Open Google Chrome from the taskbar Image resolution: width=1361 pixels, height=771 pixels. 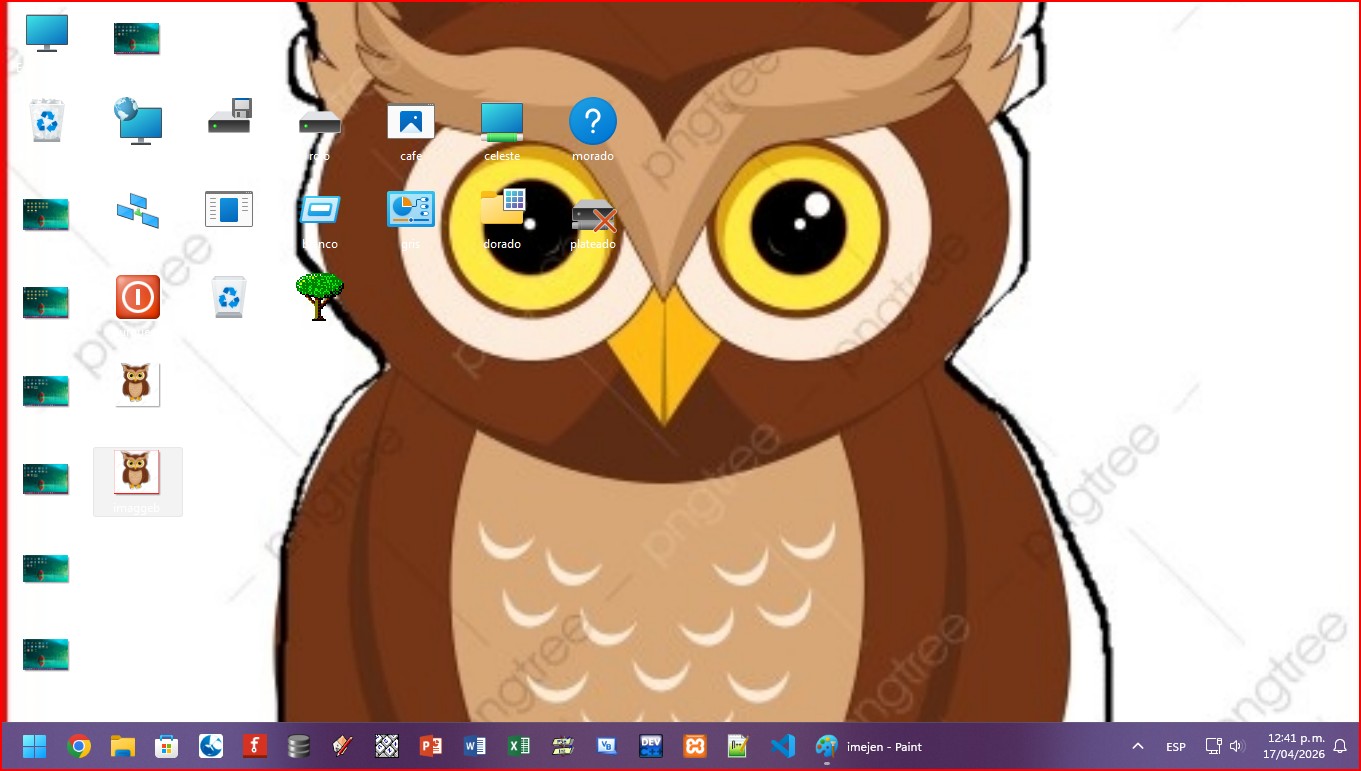(79, 747)
